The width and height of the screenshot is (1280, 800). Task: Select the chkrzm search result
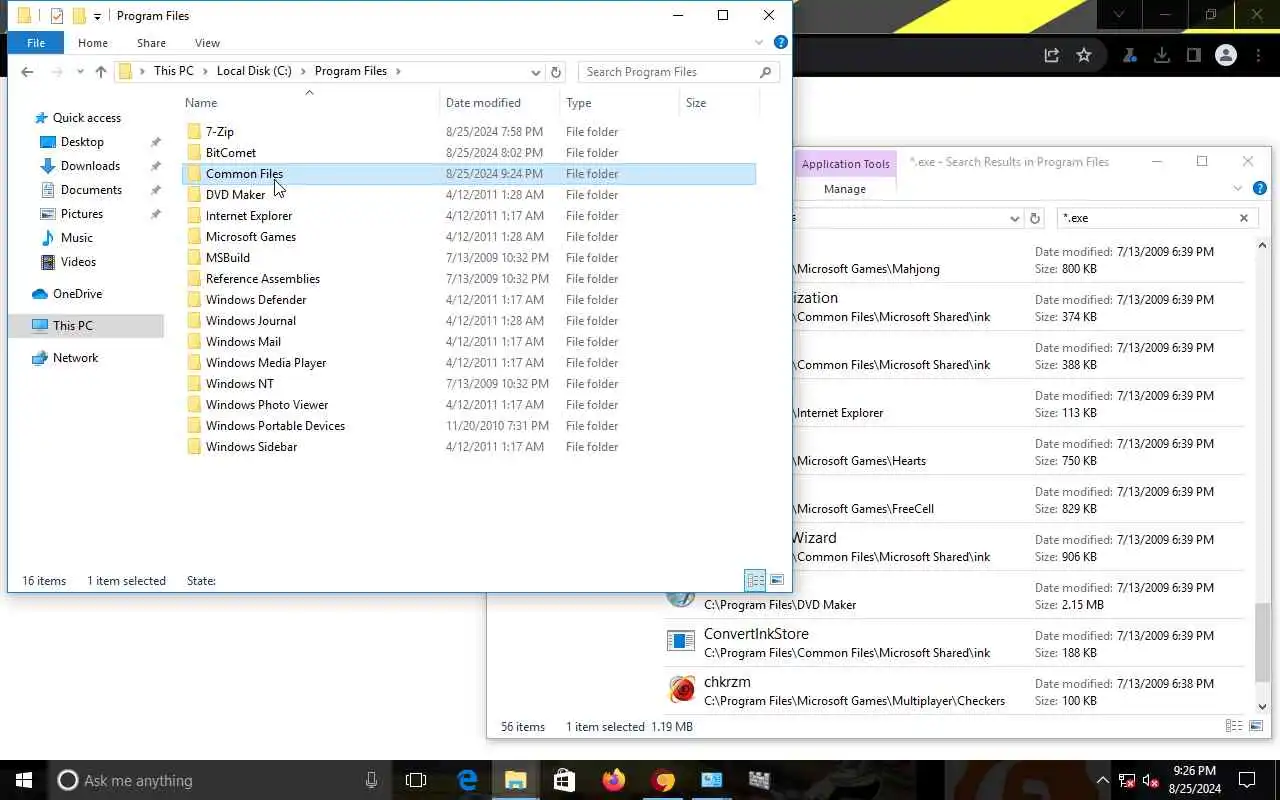click(x=955, y=691)
